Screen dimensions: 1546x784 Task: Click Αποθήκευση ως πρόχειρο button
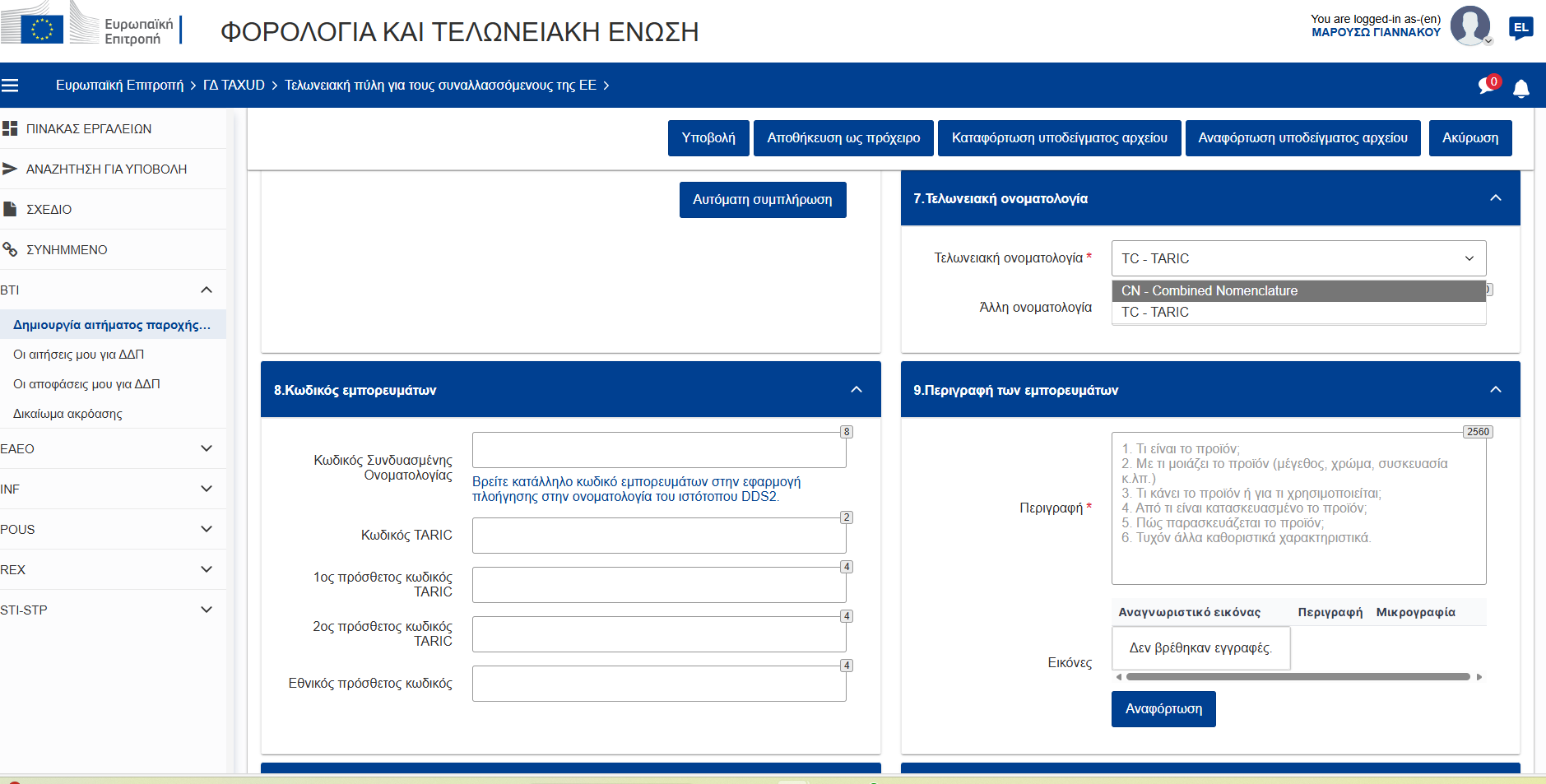(x=843, y=138)
